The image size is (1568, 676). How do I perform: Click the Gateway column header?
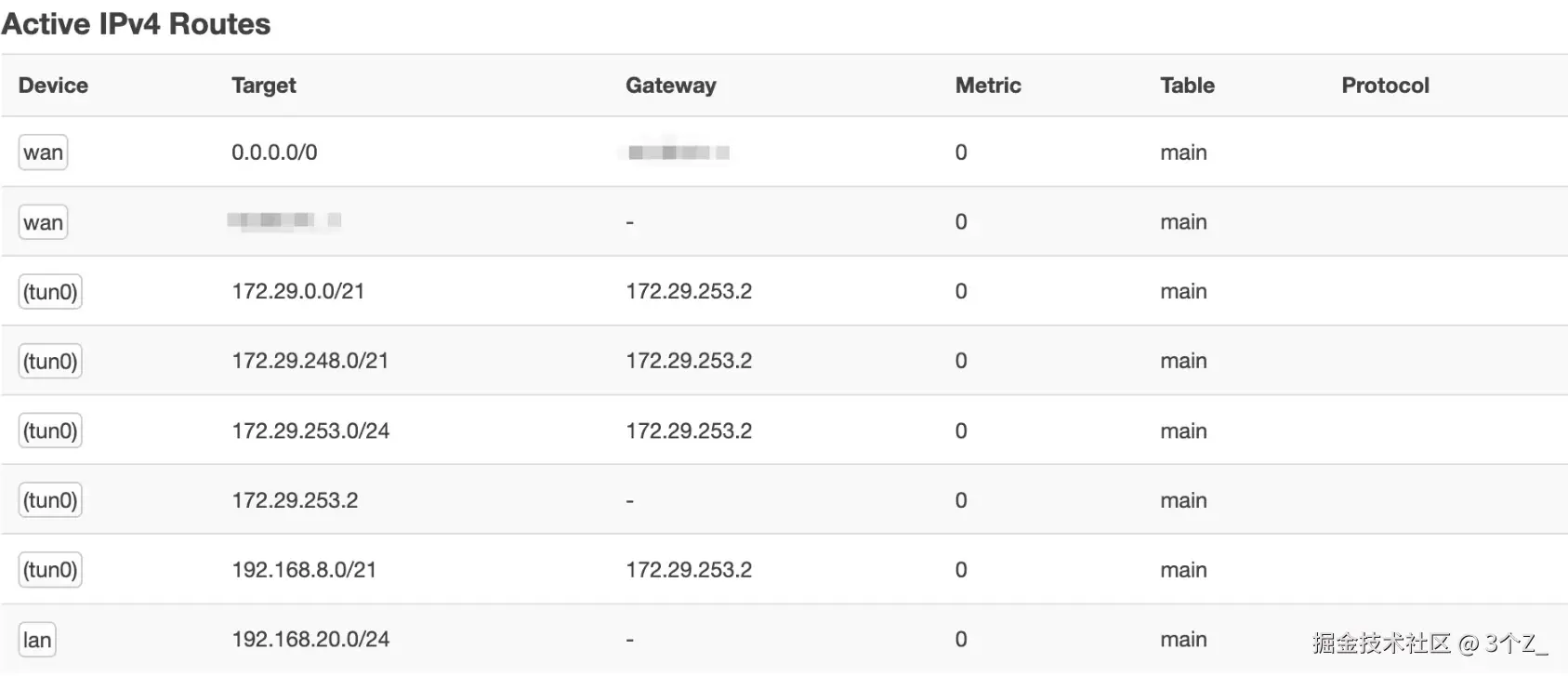click(x=670, y=86)
